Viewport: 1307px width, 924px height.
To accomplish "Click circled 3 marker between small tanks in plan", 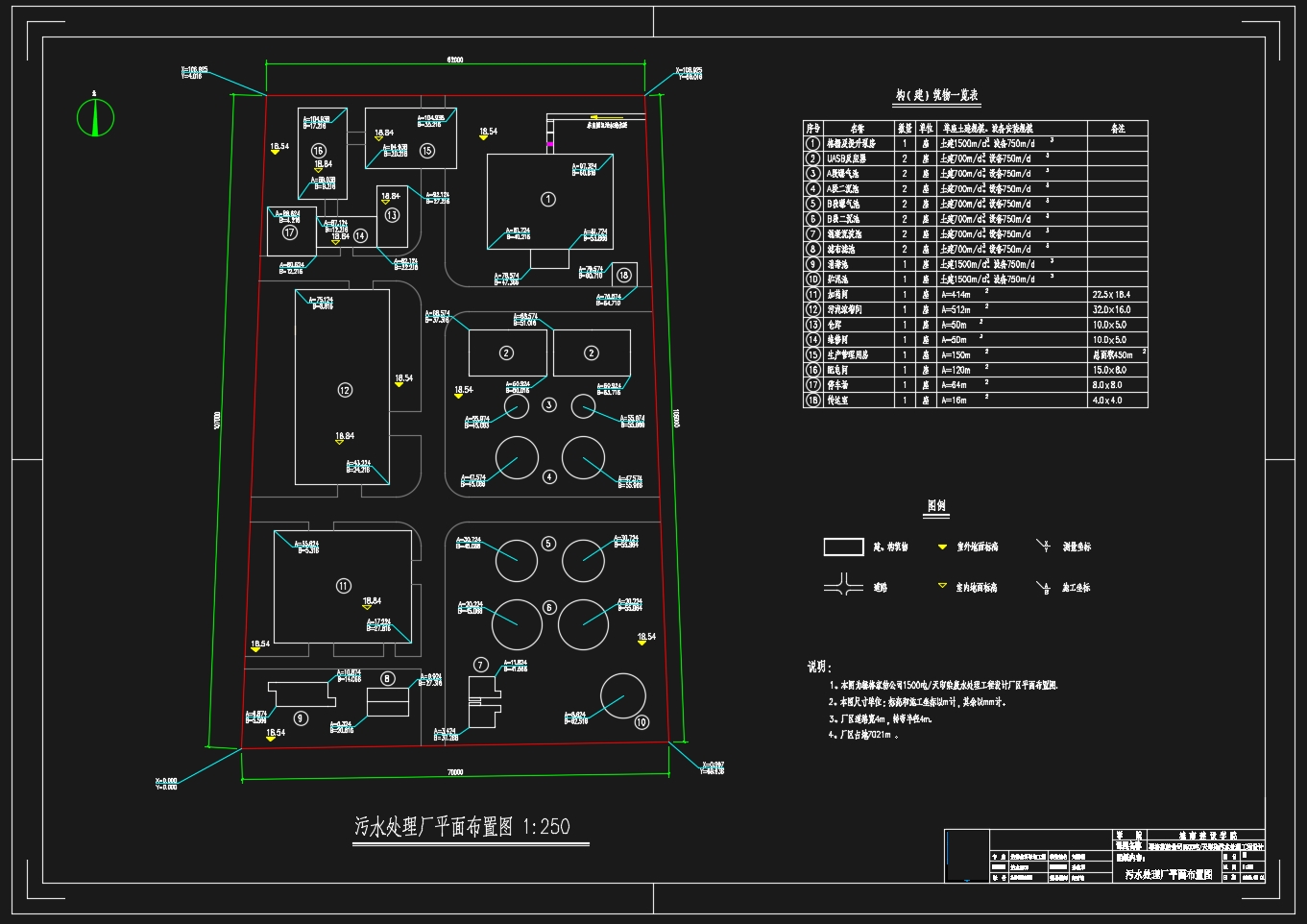I will (x=549, y=404).
